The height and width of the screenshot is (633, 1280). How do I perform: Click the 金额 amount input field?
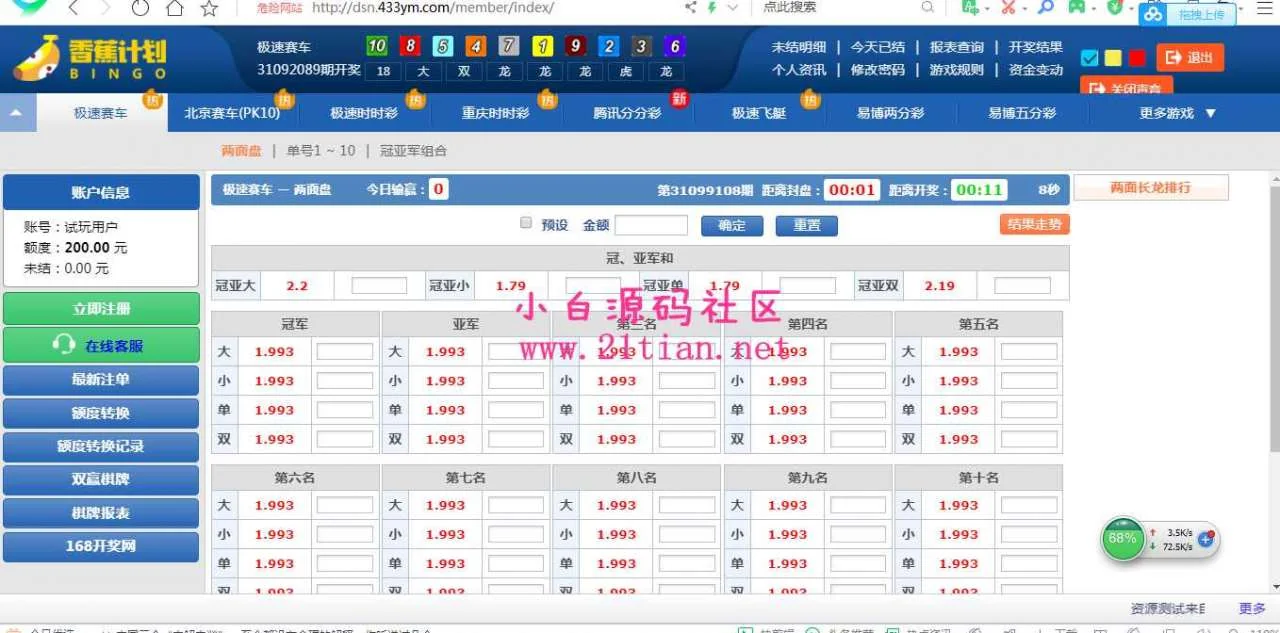(x=651, y=225)
